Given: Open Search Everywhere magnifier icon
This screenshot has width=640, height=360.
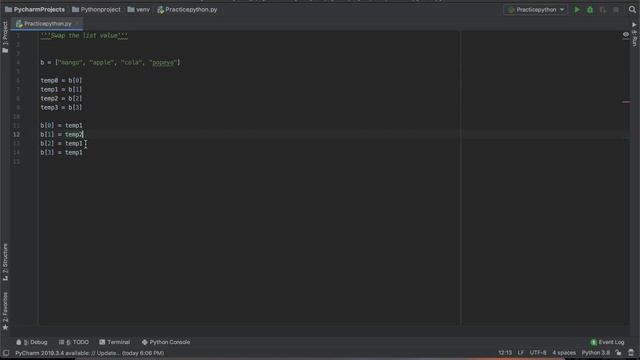Looking at the screenshot, I should click(632, 10).
